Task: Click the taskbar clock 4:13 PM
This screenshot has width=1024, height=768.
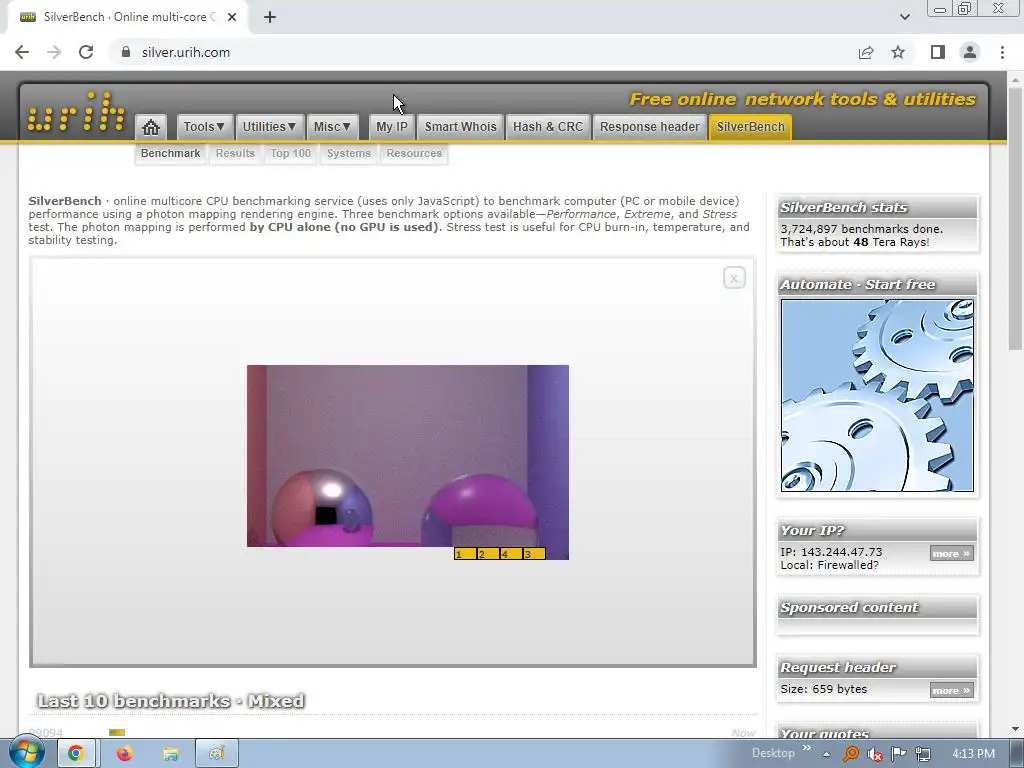Action: pyautogui.click(x=973, y=754)
